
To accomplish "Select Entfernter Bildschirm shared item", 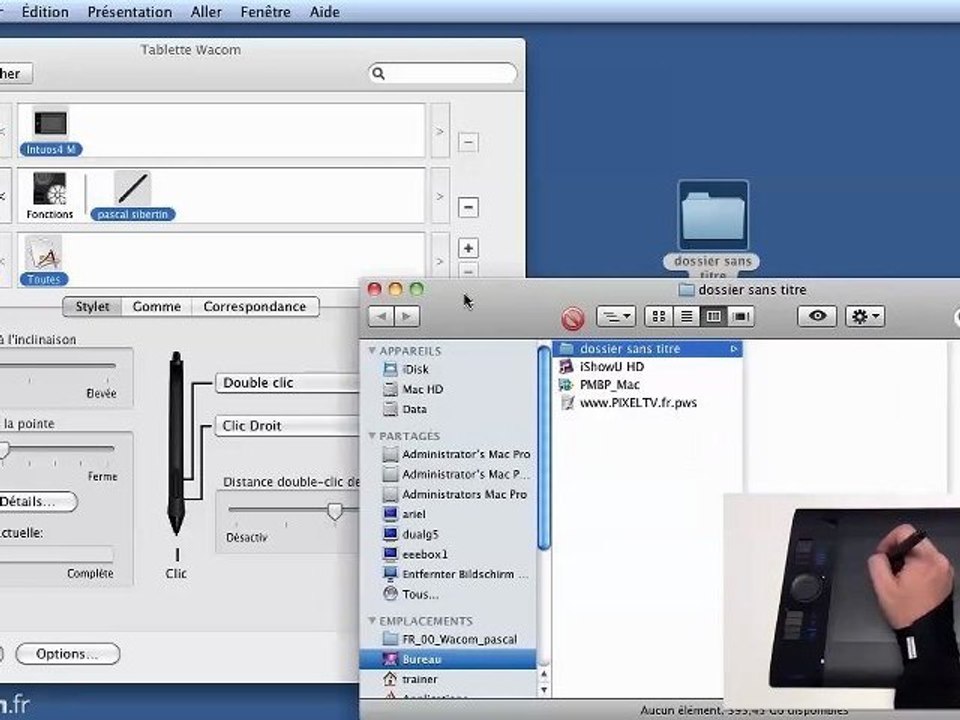I will (456, 574).
